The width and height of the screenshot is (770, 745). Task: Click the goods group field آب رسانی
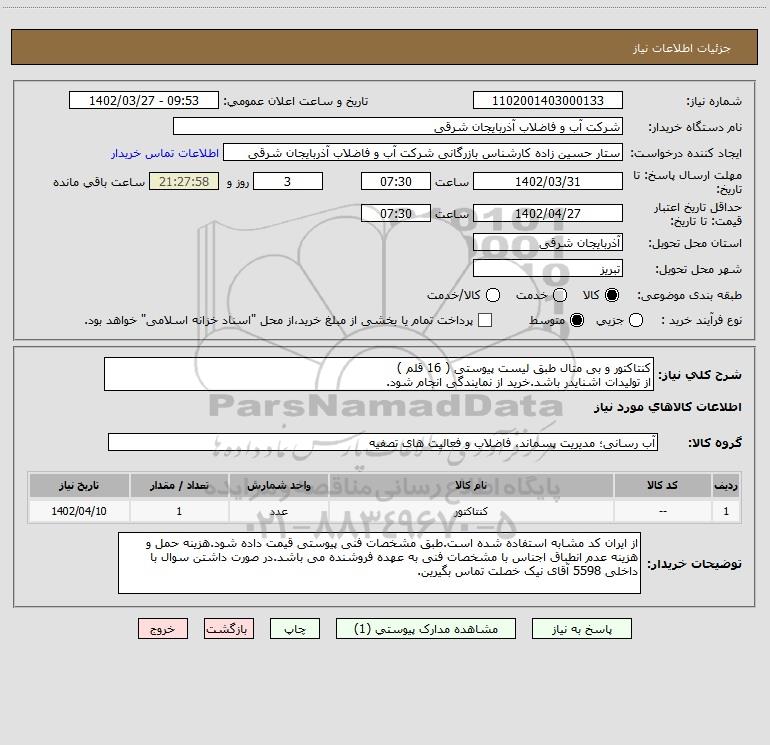coord(383,442)
